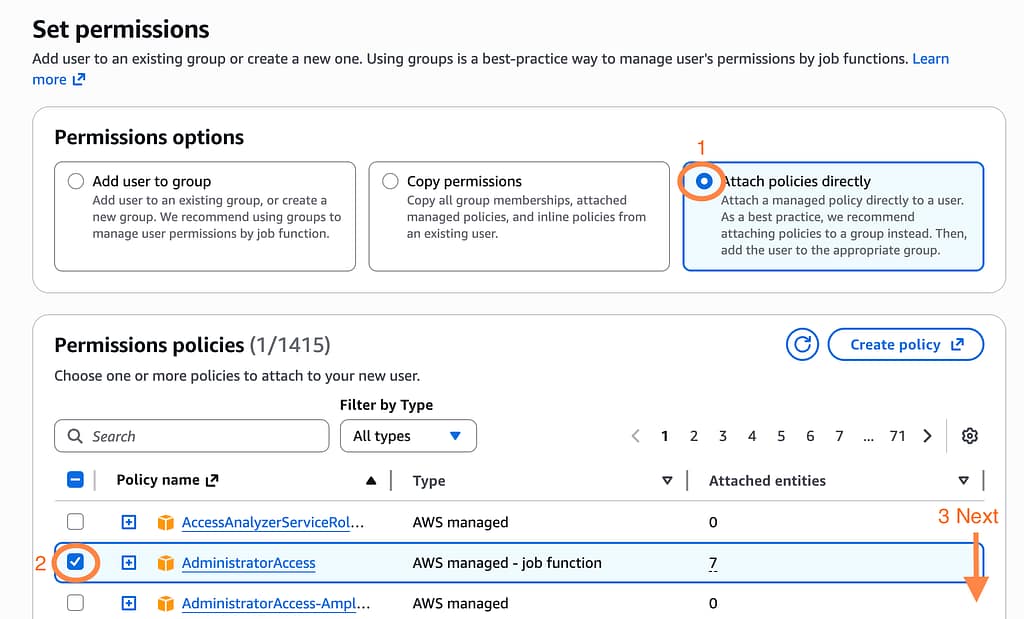Uncheck the AdministratorAccess policy checkbox
The width and height of the screenshot is (1024, 619).
75,563
